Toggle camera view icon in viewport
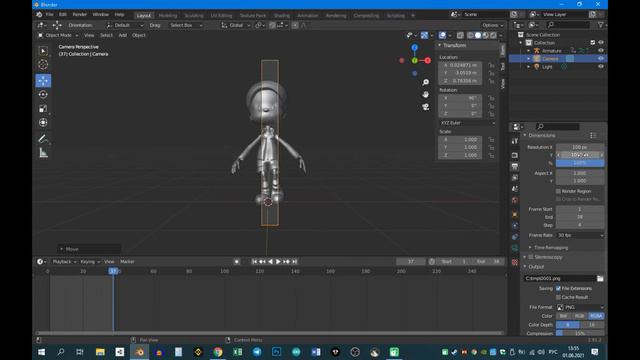This screenshot has width=640, height=360. point(426,107)
